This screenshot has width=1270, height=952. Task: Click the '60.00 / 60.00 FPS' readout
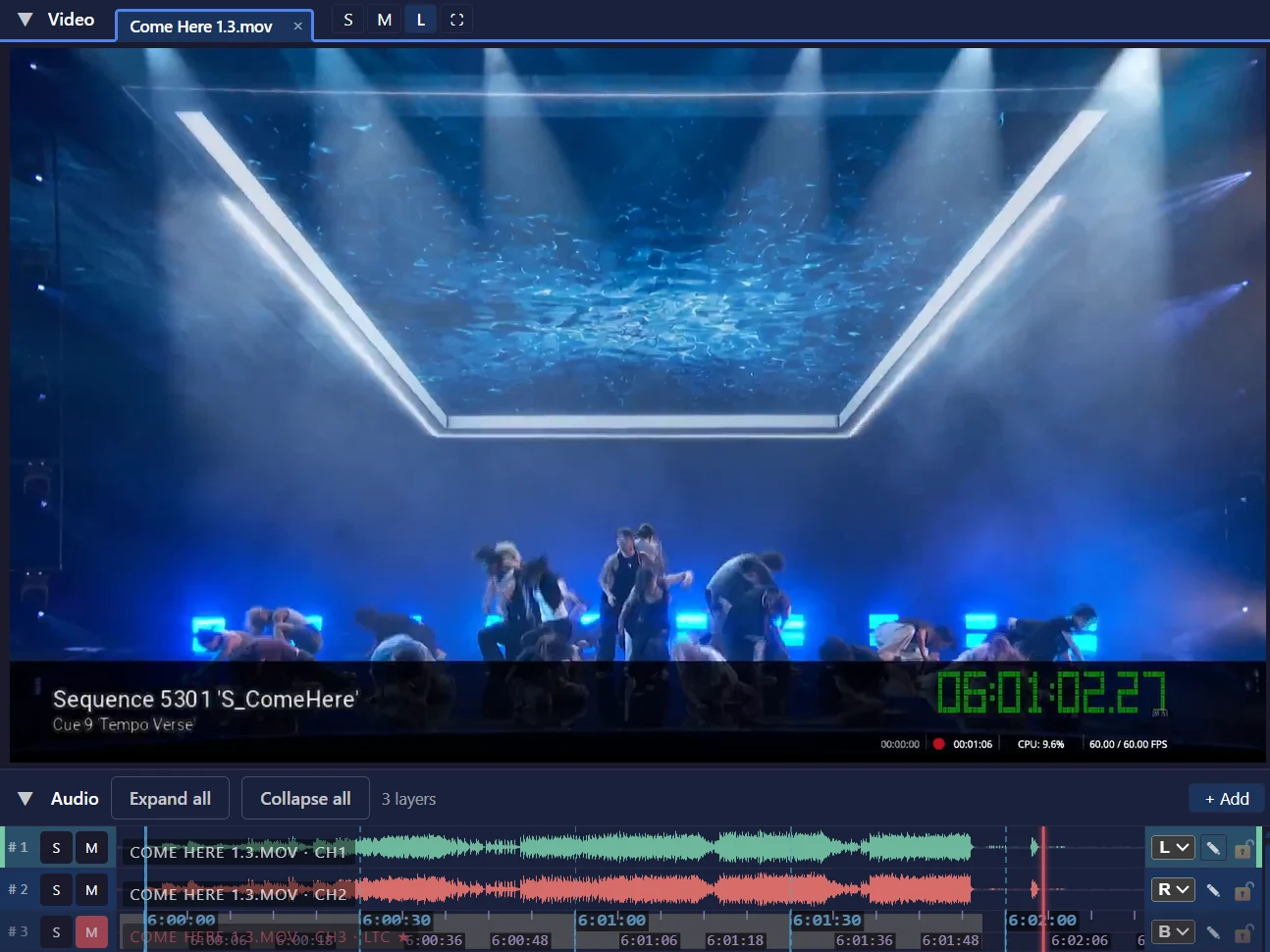coord(1128,744)
